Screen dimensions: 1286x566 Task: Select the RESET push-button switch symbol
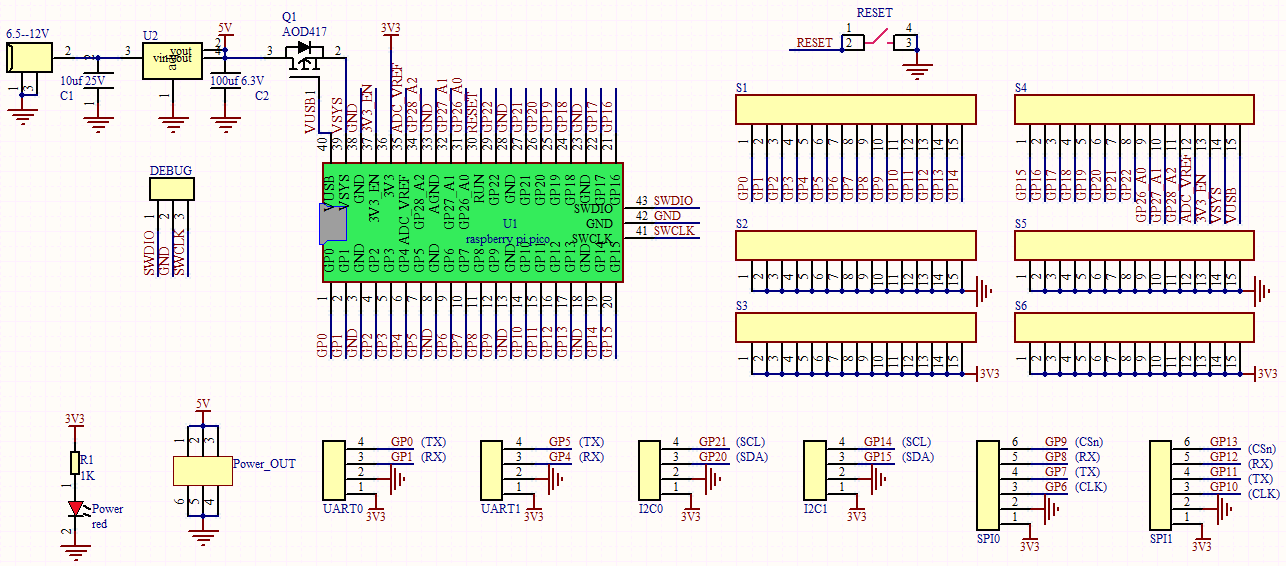879,41
